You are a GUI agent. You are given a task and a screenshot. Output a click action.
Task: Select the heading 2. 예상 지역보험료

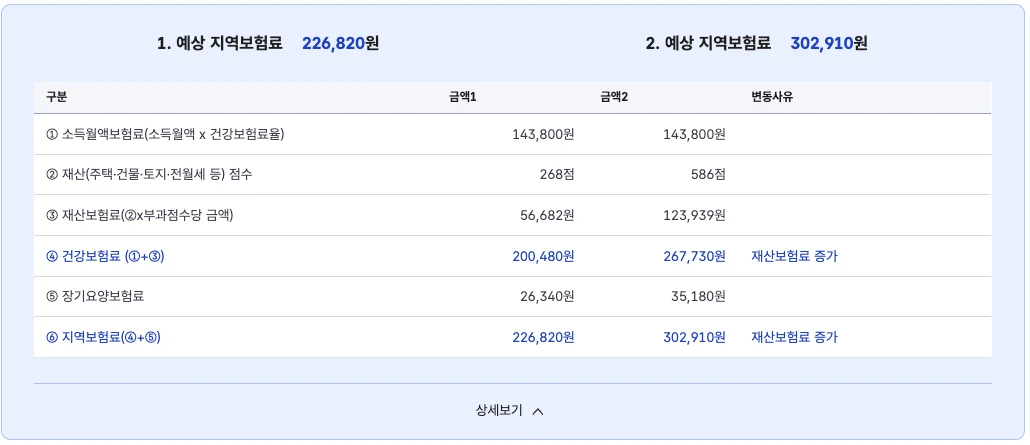click(x=708, y=44)
